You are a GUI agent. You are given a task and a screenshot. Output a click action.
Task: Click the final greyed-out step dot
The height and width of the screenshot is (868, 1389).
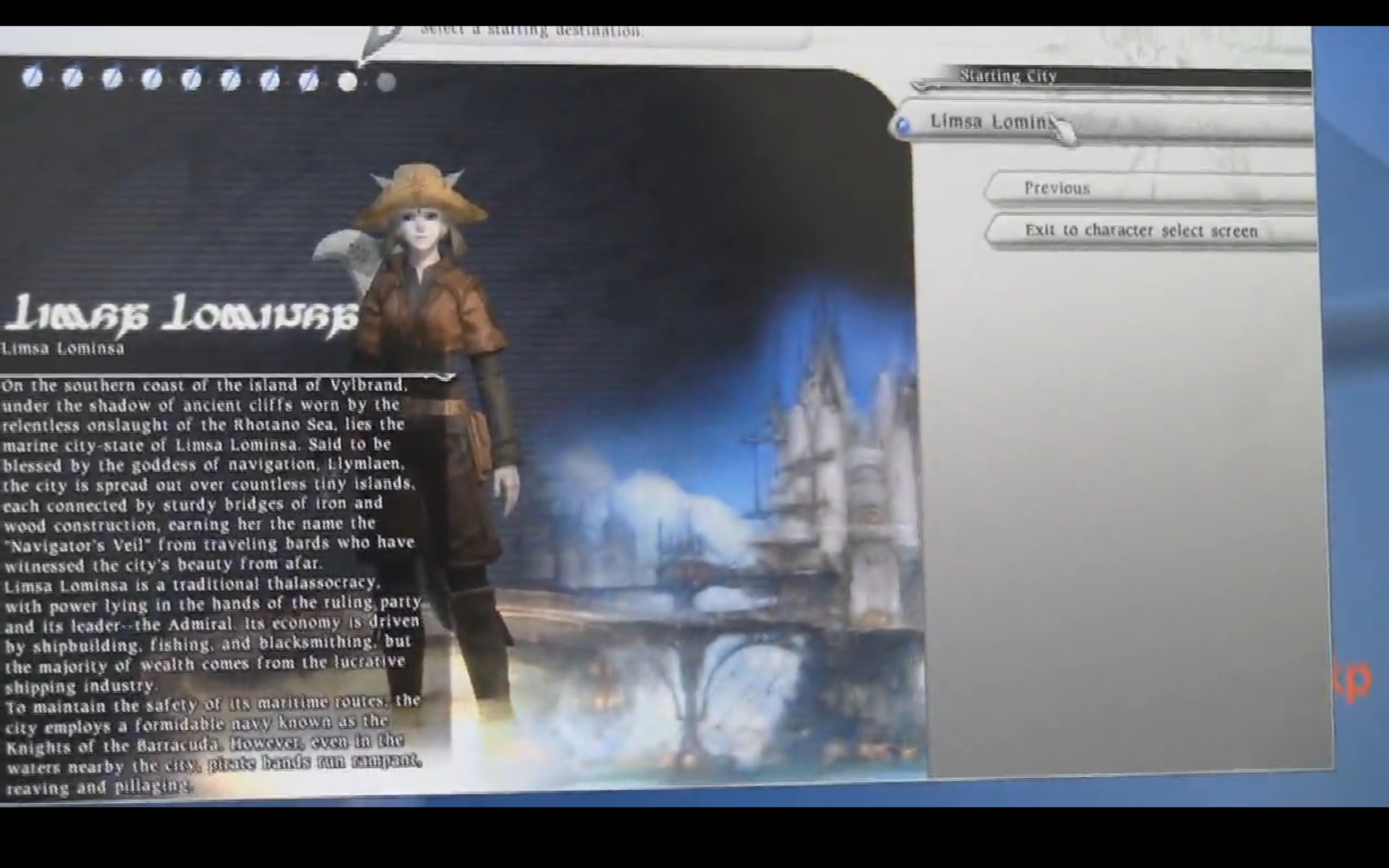386,82
